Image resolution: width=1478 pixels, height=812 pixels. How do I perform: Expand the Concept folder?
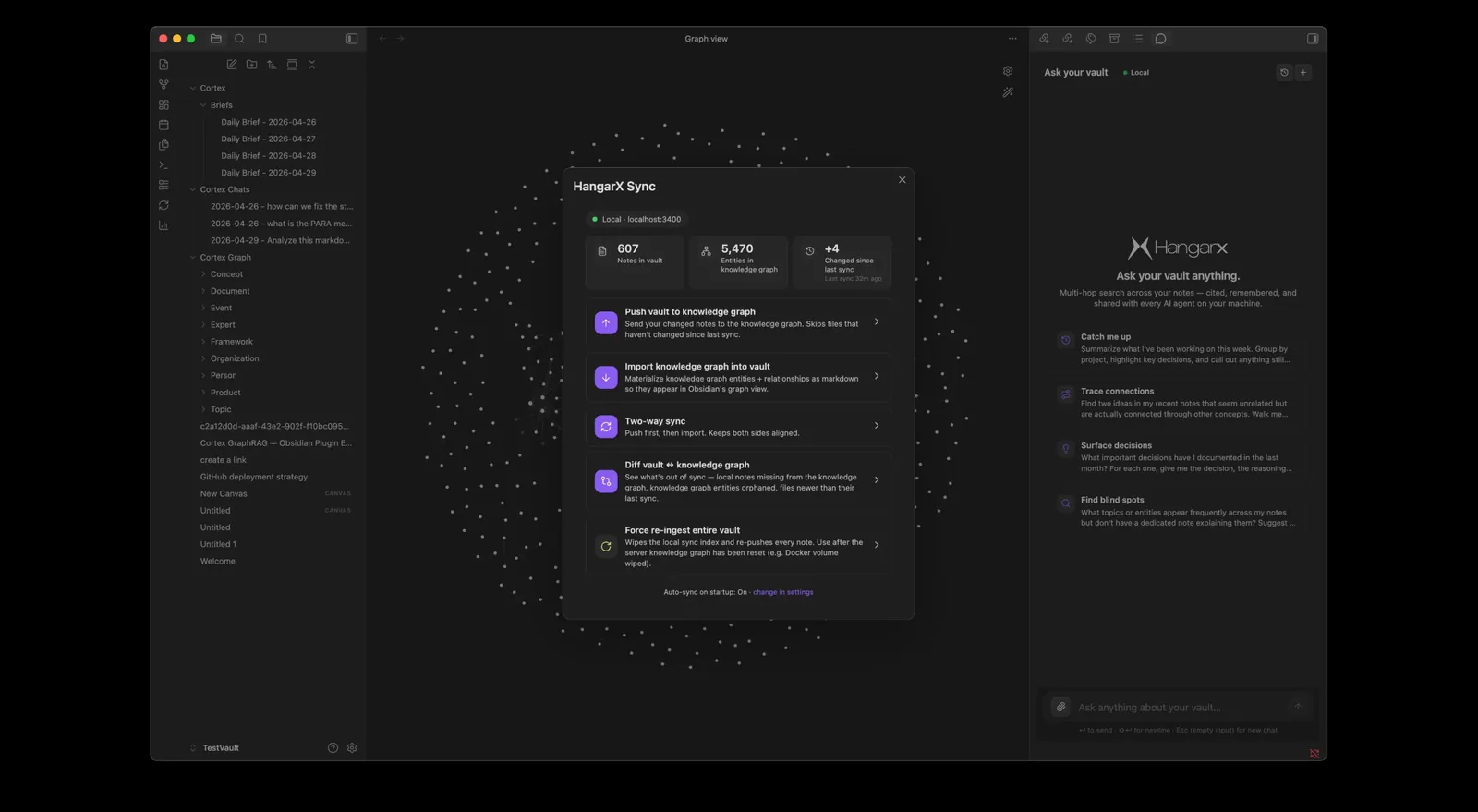(203, 274)
